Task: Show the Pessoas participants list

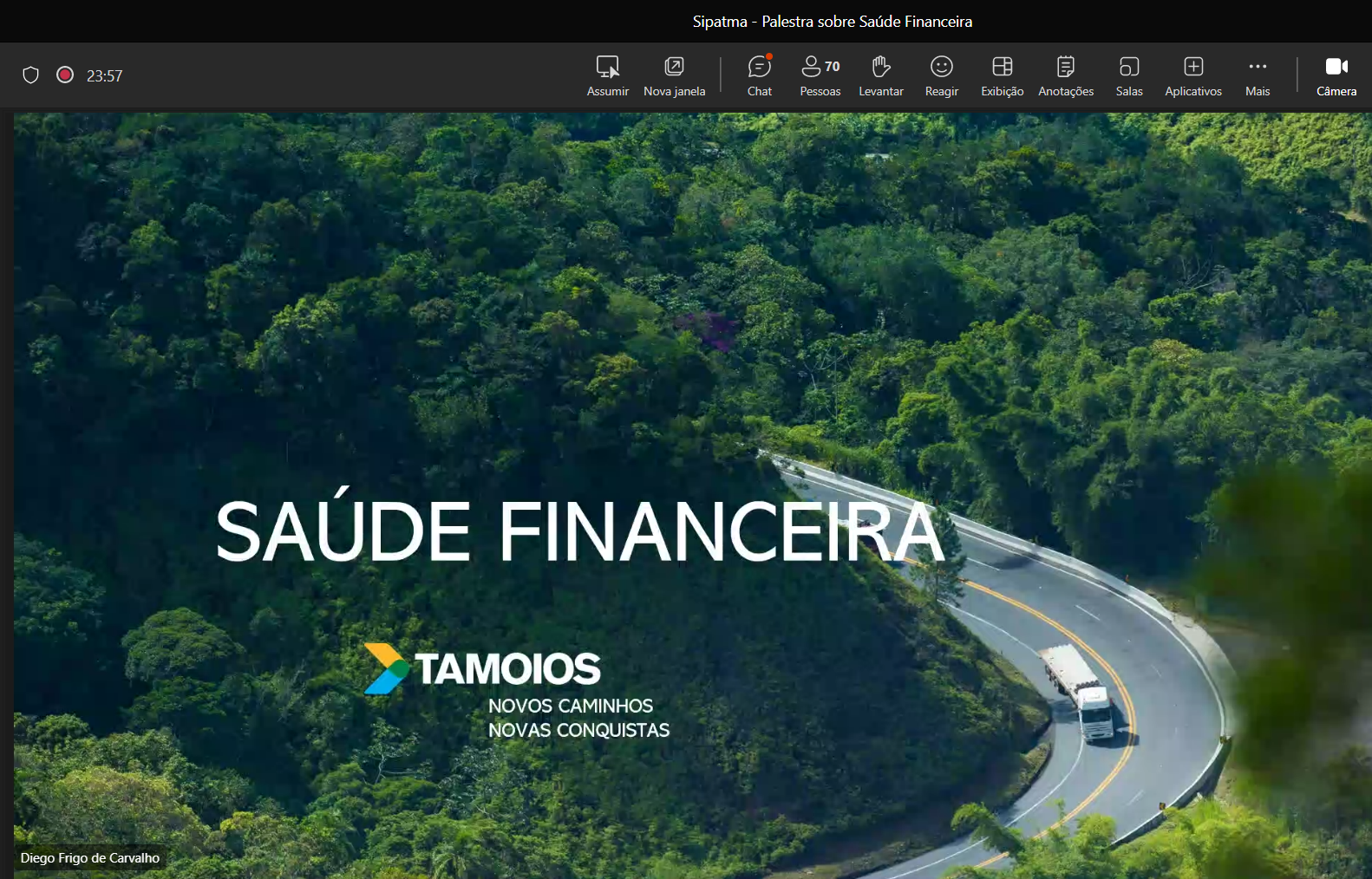Action: tap(820, 76)
